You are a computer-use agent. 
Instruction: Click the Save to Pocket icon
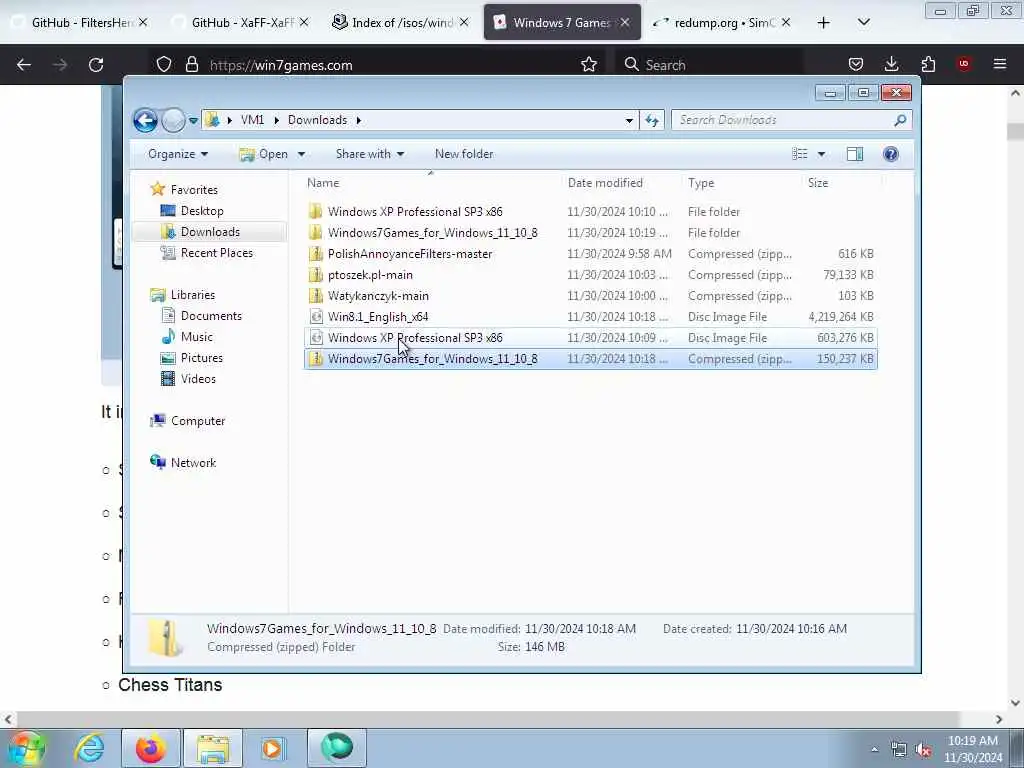click(856, 65)
